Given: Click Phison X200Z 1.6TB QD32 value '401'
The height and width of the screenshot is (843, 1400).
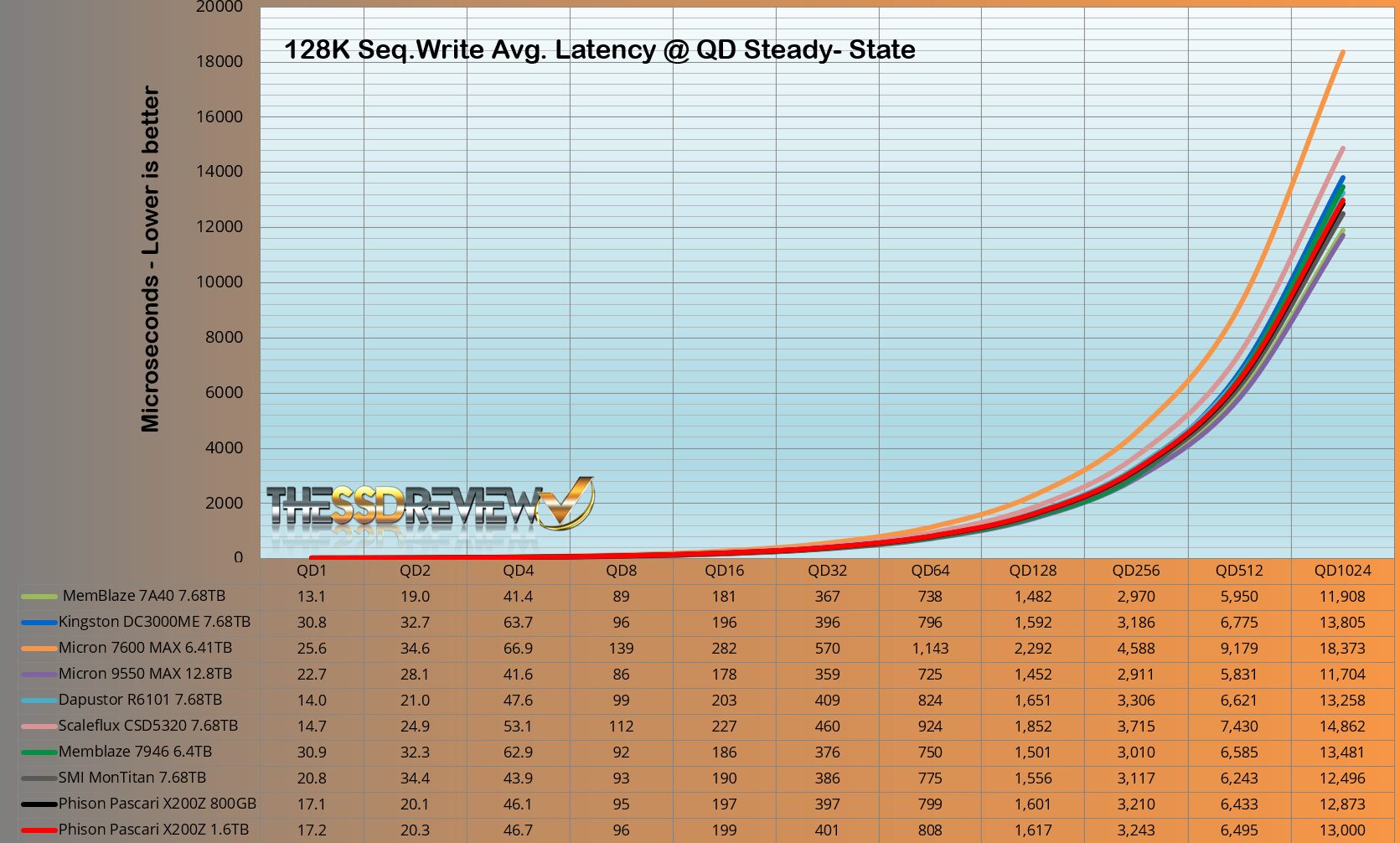Looking at the screenshot, I should click(x=827, y=830).
